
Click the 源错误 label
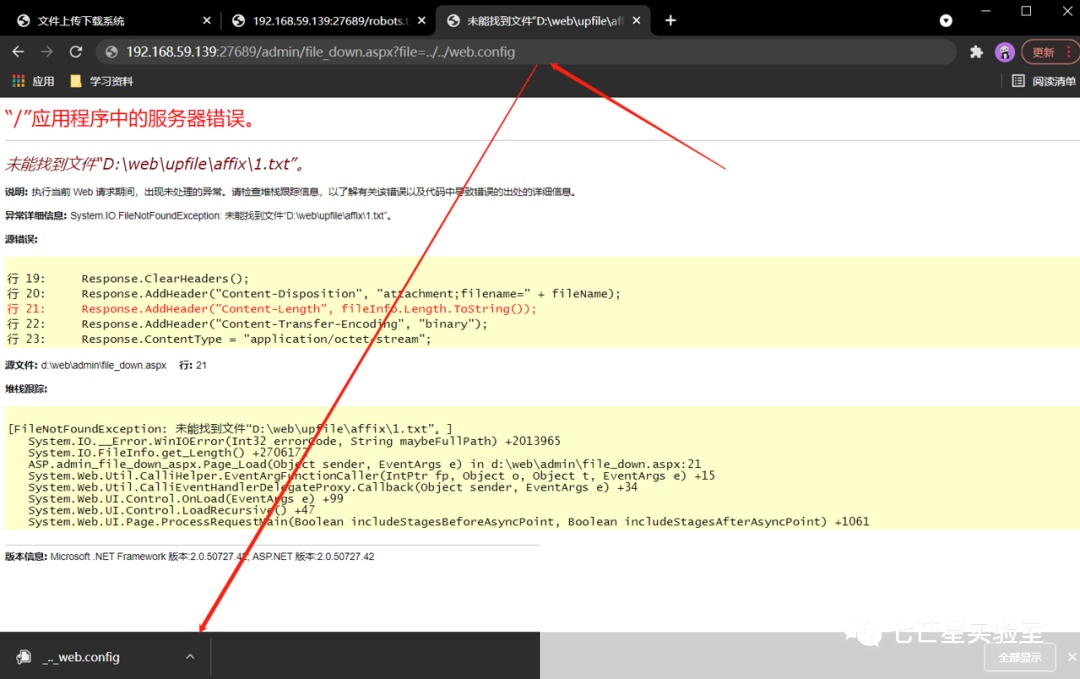[x=21, y=240]
